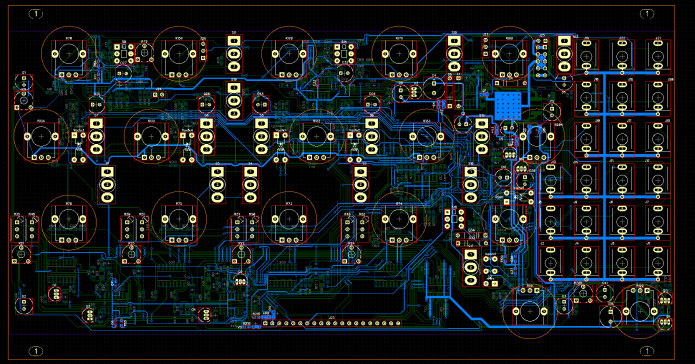695x364 pixels.
Task: Click the solid blue square thermal pad grid
Action: click(507, 106)
